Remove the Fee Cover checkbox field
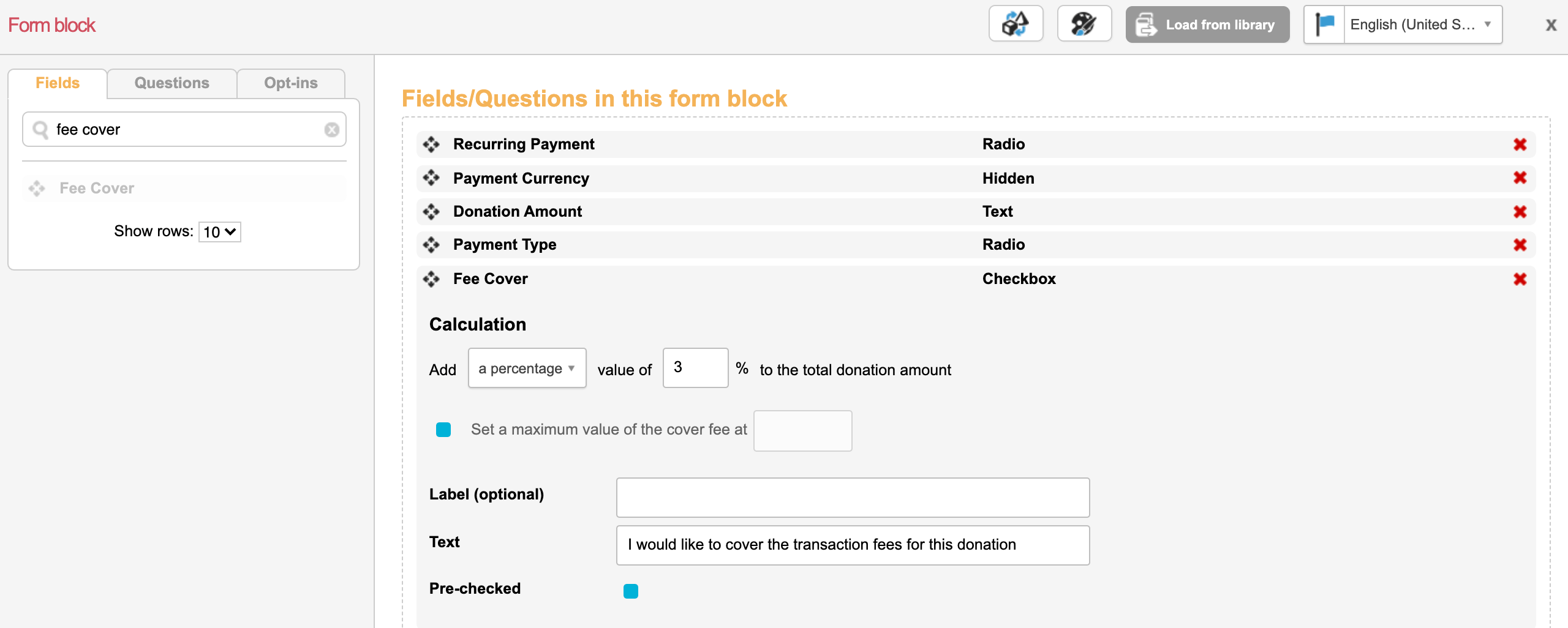 1520,279
